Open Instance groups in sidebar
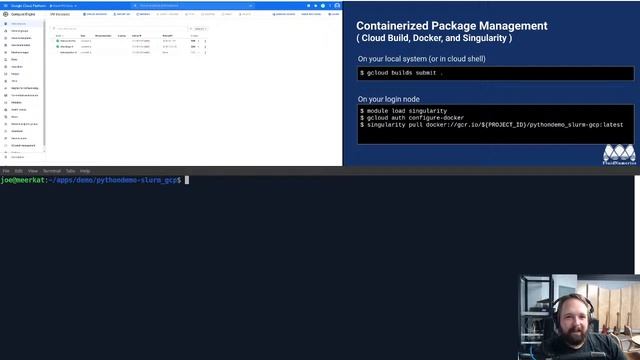The width and height of the screenshot is (640, 360). pyautogui.click(x=21, y=31)
